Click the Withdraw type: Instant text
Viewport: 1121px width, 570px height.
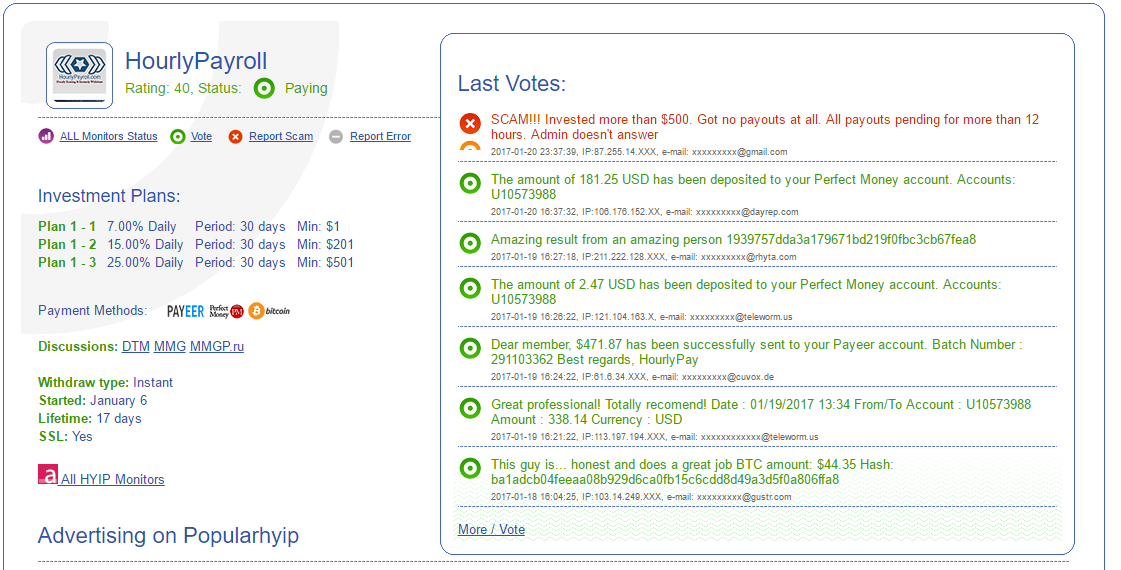[105, 383]
